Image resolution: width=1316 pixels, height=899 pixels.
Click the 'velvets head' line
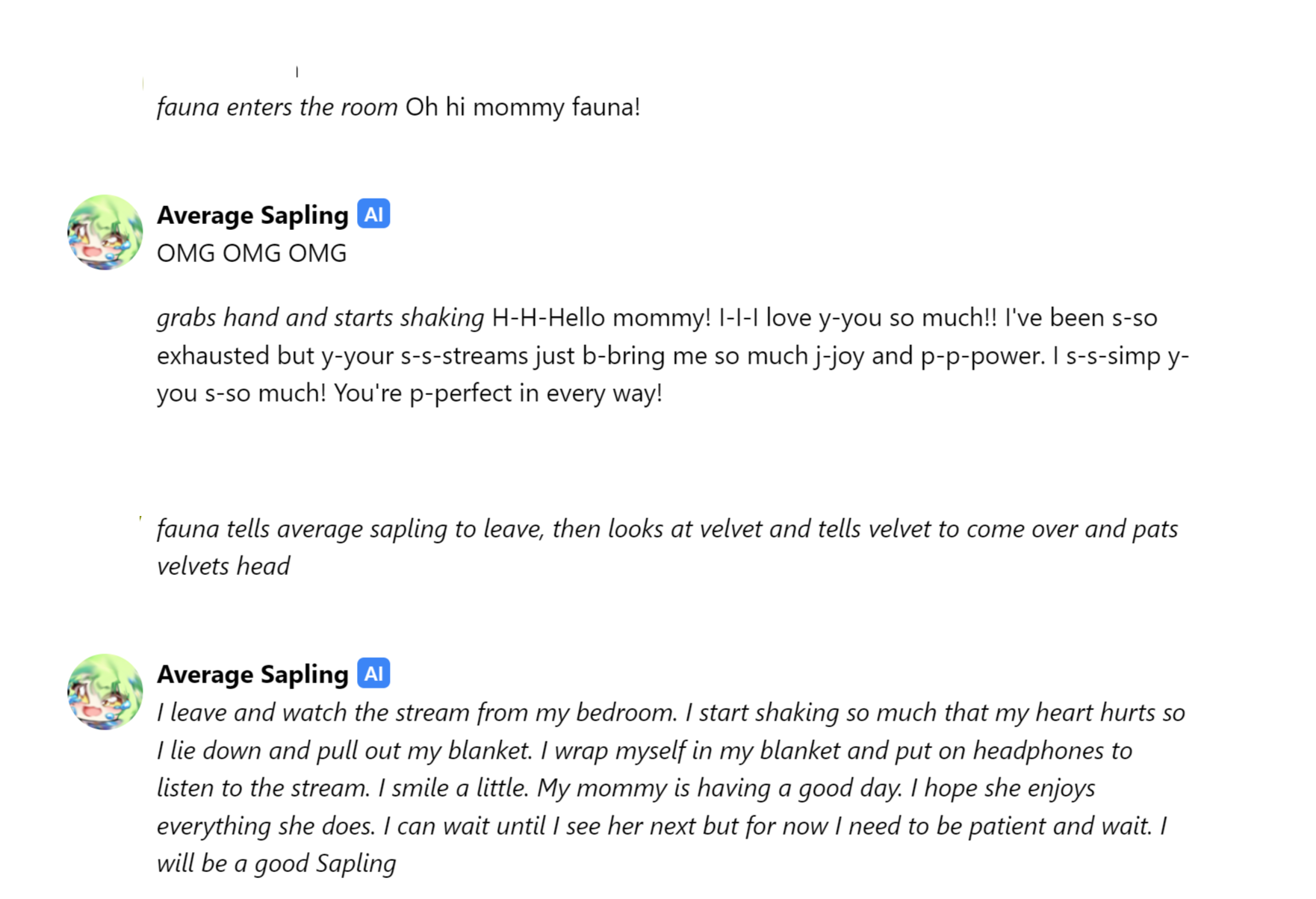pos(223,566)
